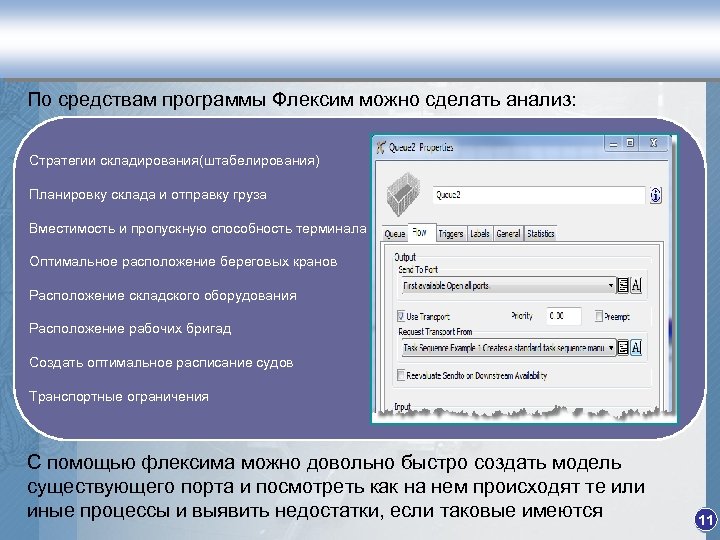The width and height of the screenshot is (720, 540).
Task: Open the A code editor icon for Send To Port
Action: 636,286
